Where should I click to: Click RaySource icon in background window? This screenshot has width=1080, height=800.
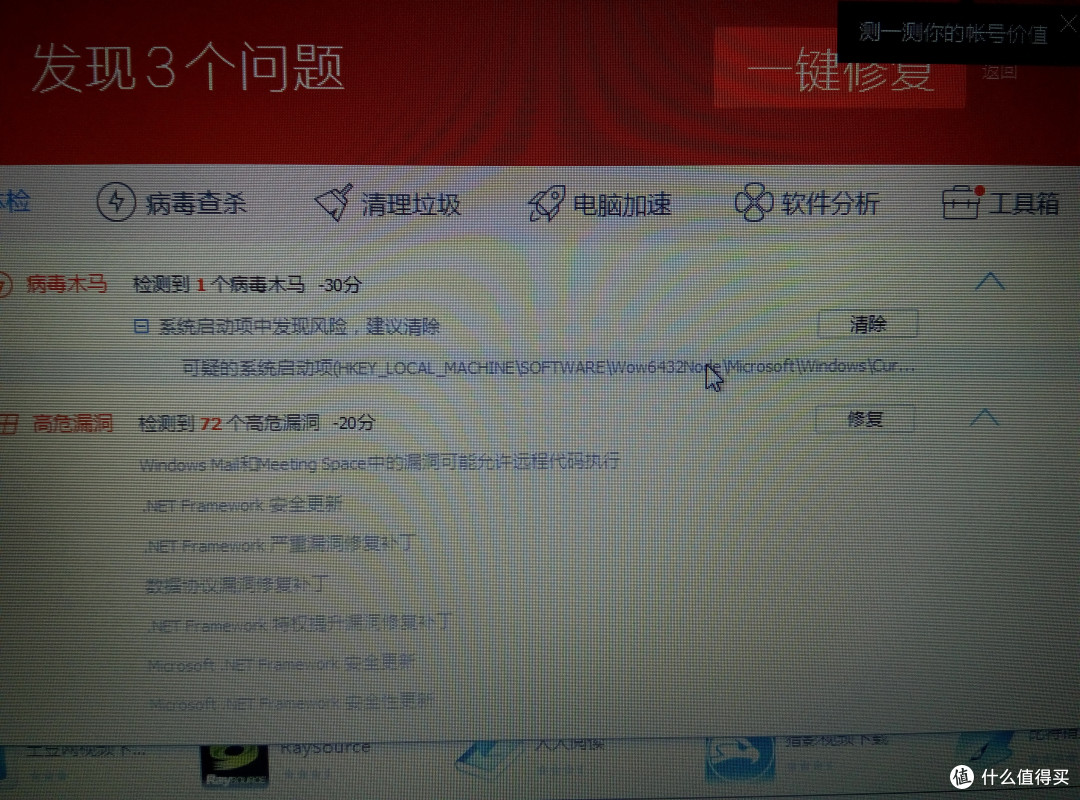click(x=233, y=765)
